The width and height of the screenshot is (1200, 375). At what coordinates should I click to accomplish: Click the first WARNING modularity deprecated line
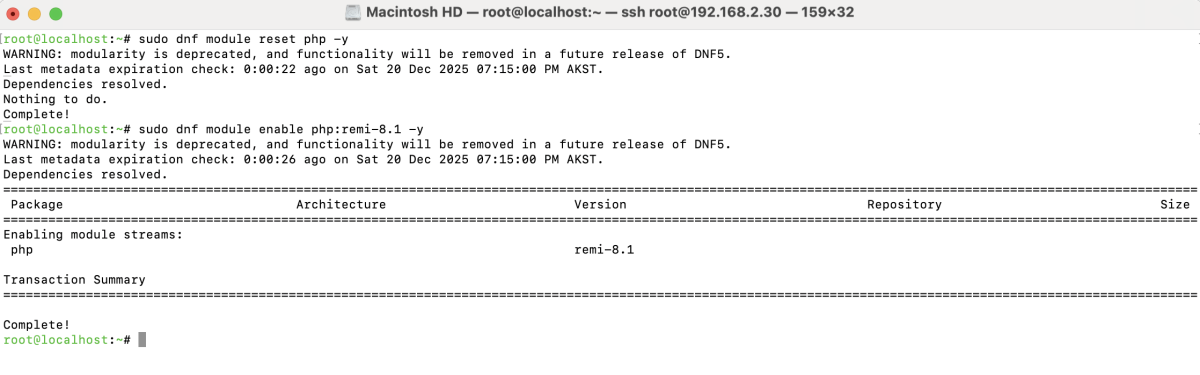tap(367, 54)
